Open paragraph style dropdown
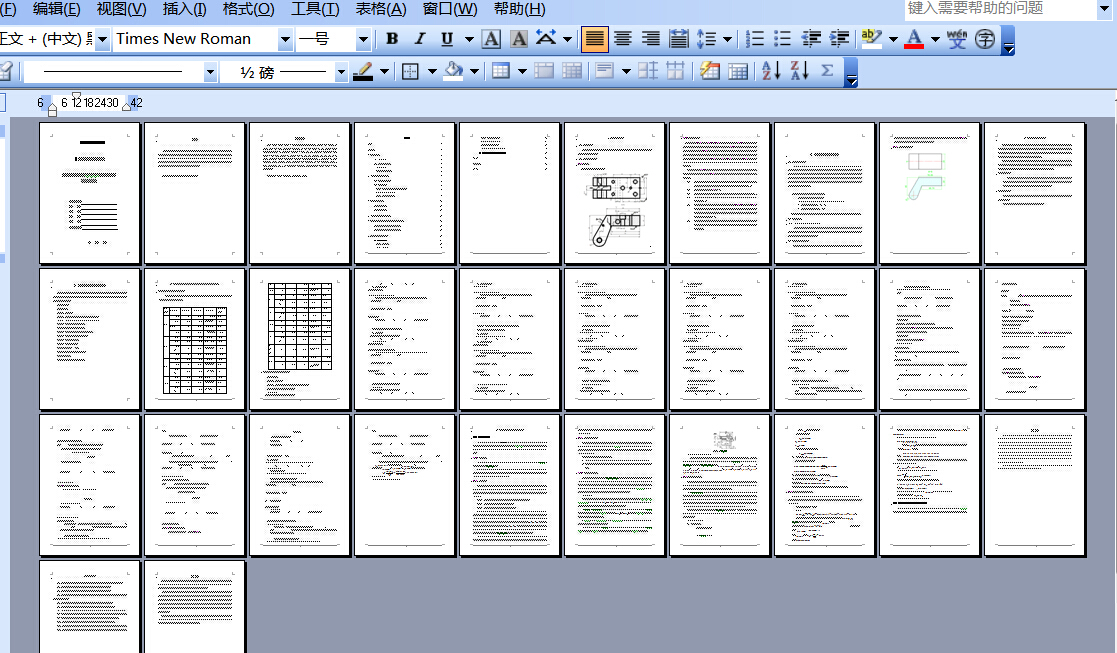Screen dimensions: 1117x653 click(x=102, y=39)
